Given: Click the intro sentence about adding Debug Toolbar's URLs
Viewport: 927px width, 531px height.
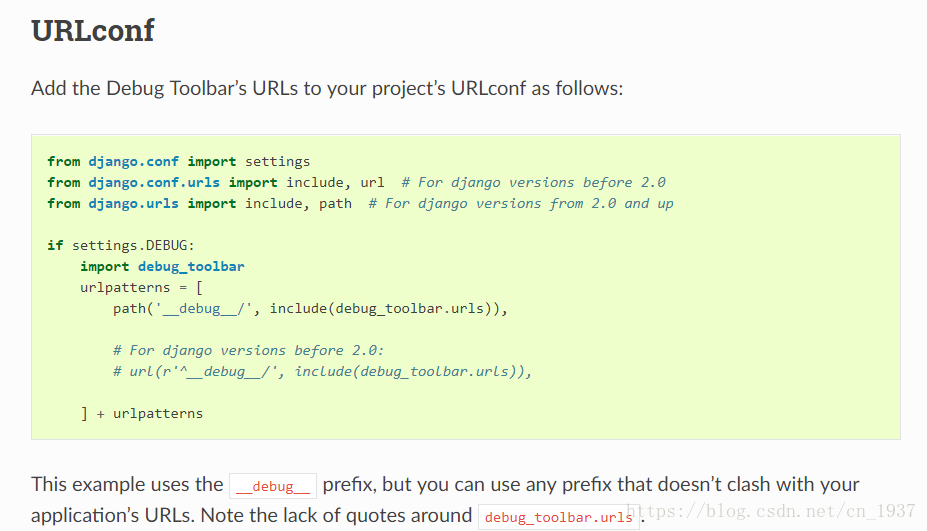Looking at the screenshot, I should click(x=327, y=88).
